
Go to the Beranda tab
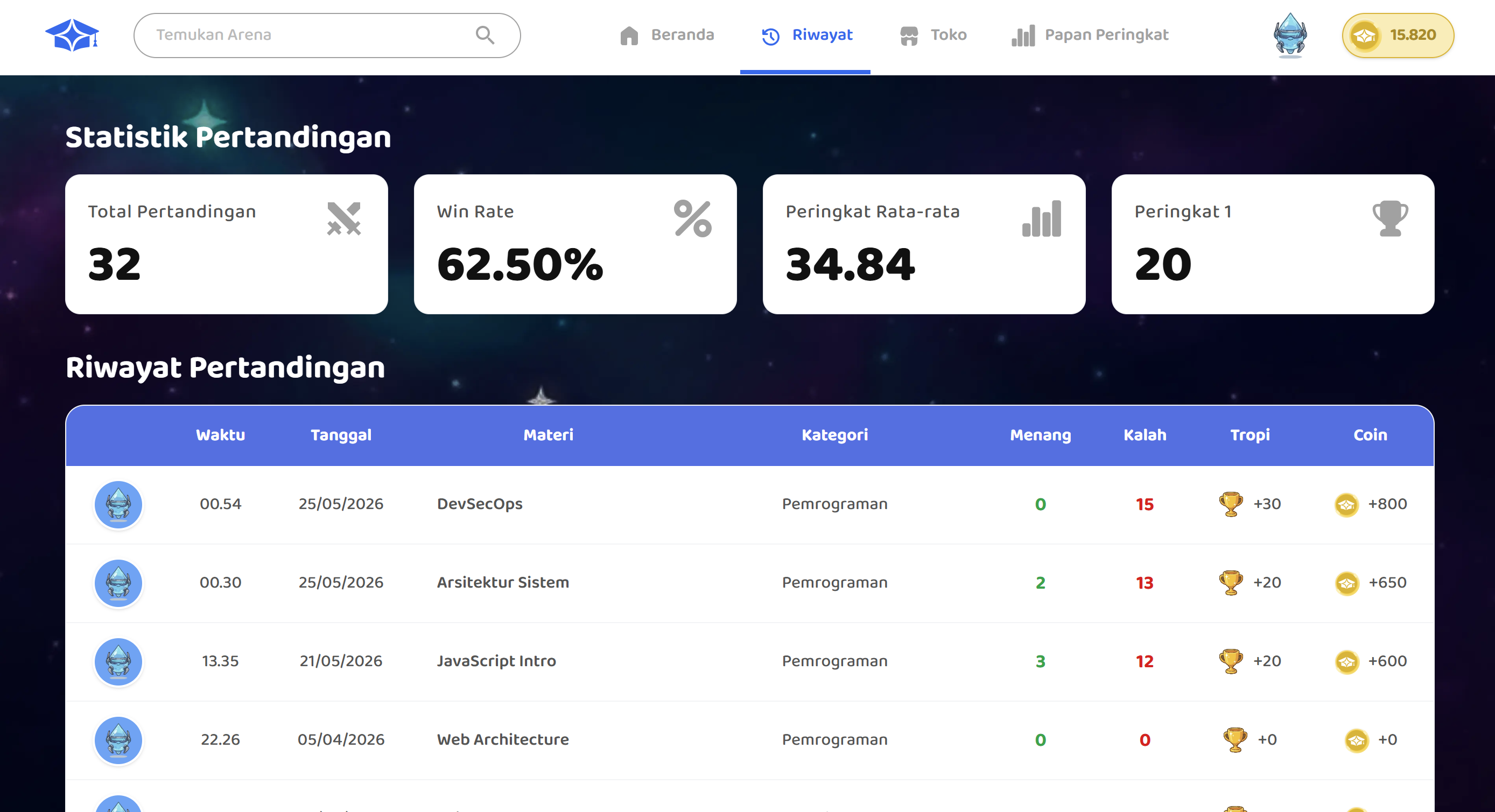click(666, 36)
